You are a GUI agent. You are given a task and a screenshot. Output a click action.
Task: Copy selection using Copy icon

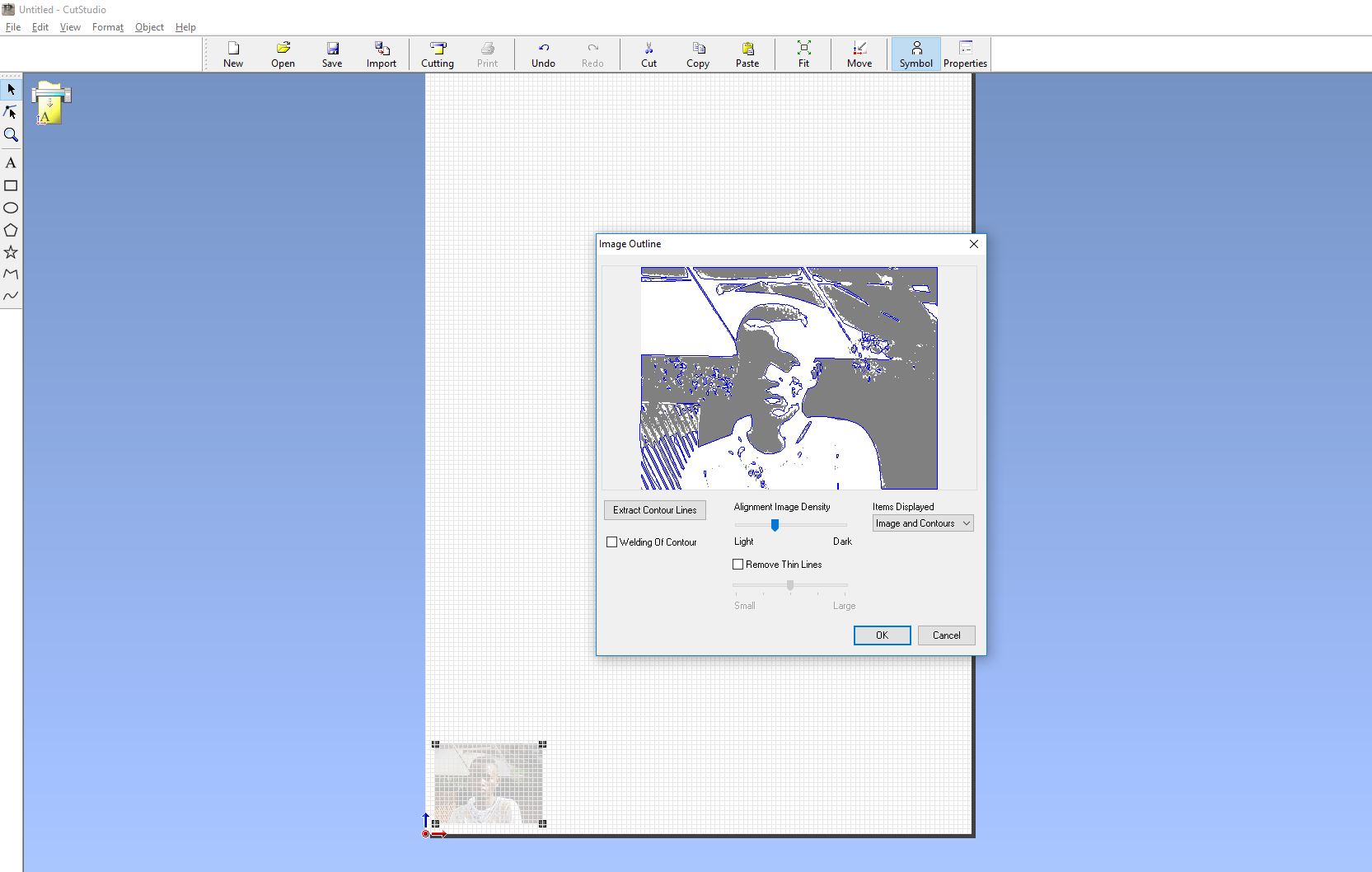pos(698,54)
